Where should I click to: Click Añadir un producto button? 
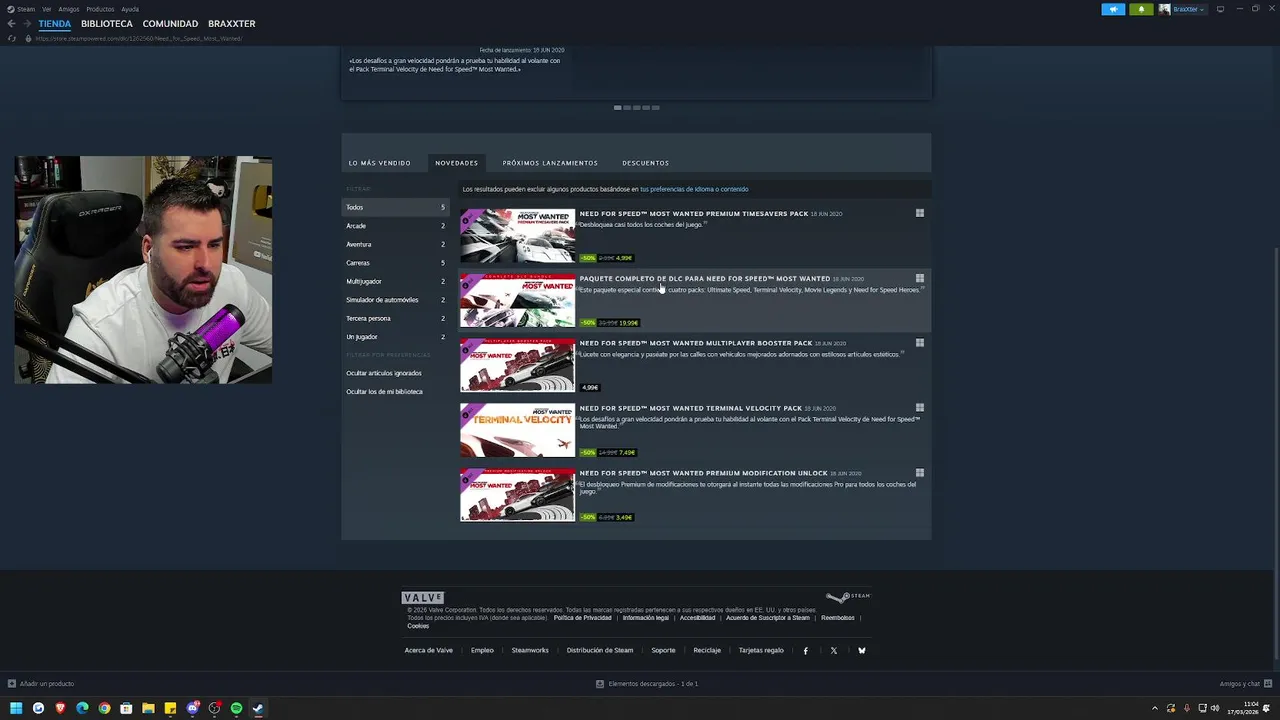pyautogui.click(x=41, y=684)
